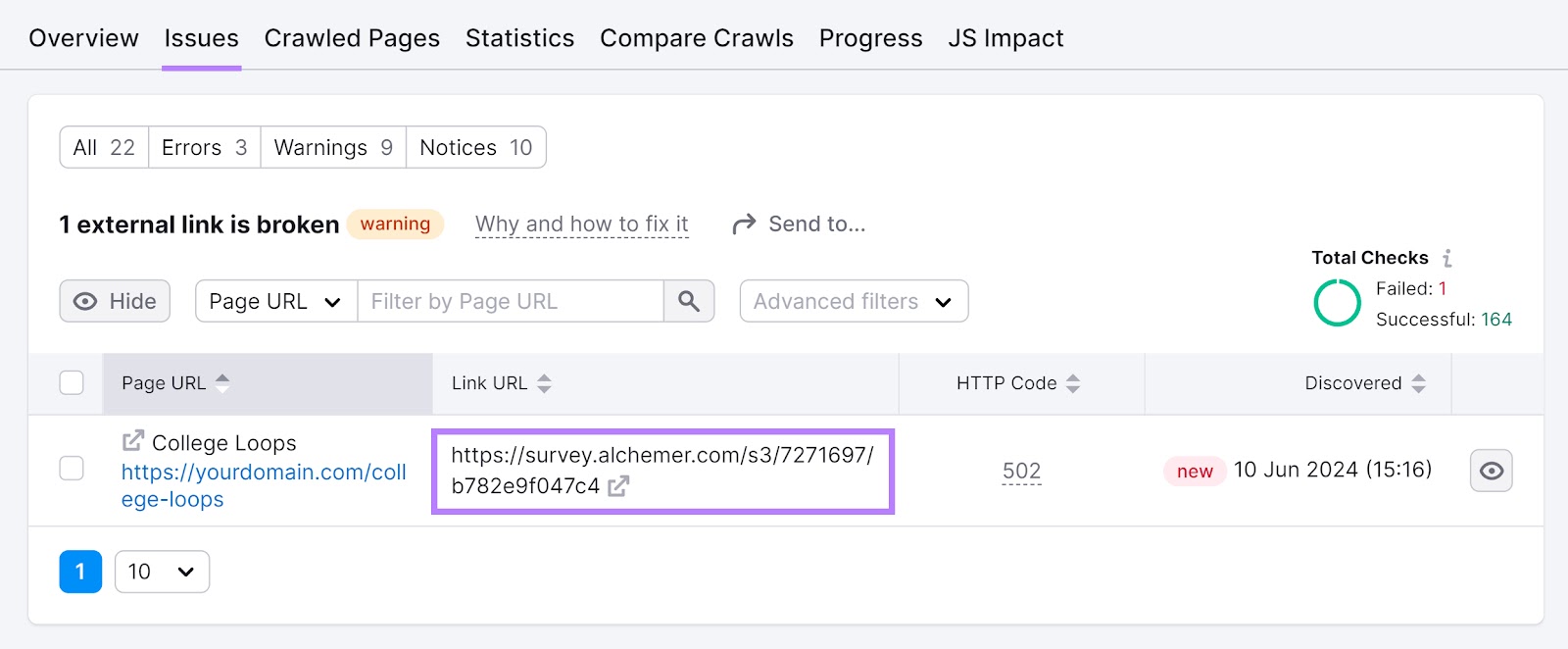Click the eye icon at the row's right end

(x=1491, y=471)
